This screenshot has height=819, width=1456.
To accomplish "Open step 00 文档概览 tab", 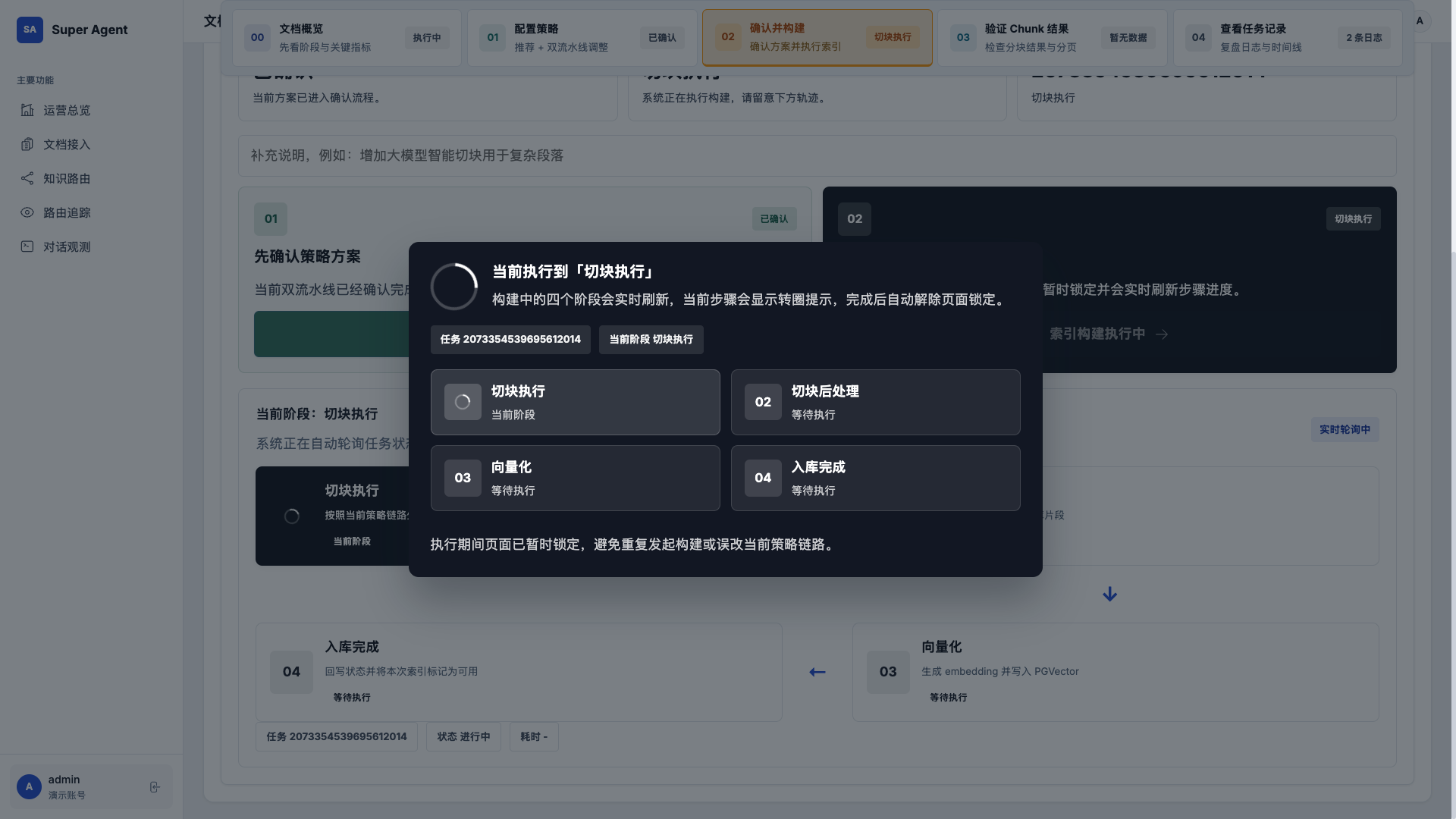I will 347,37.
